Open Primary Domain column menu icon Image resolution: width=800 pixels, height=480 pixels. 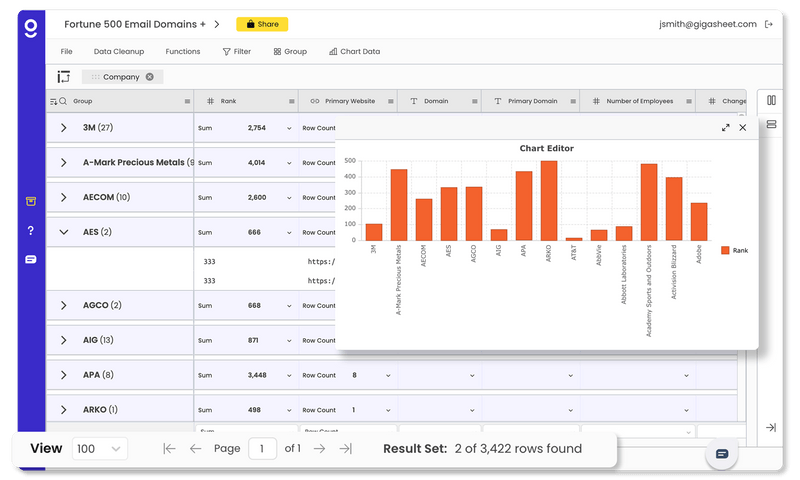click(573, 101)
